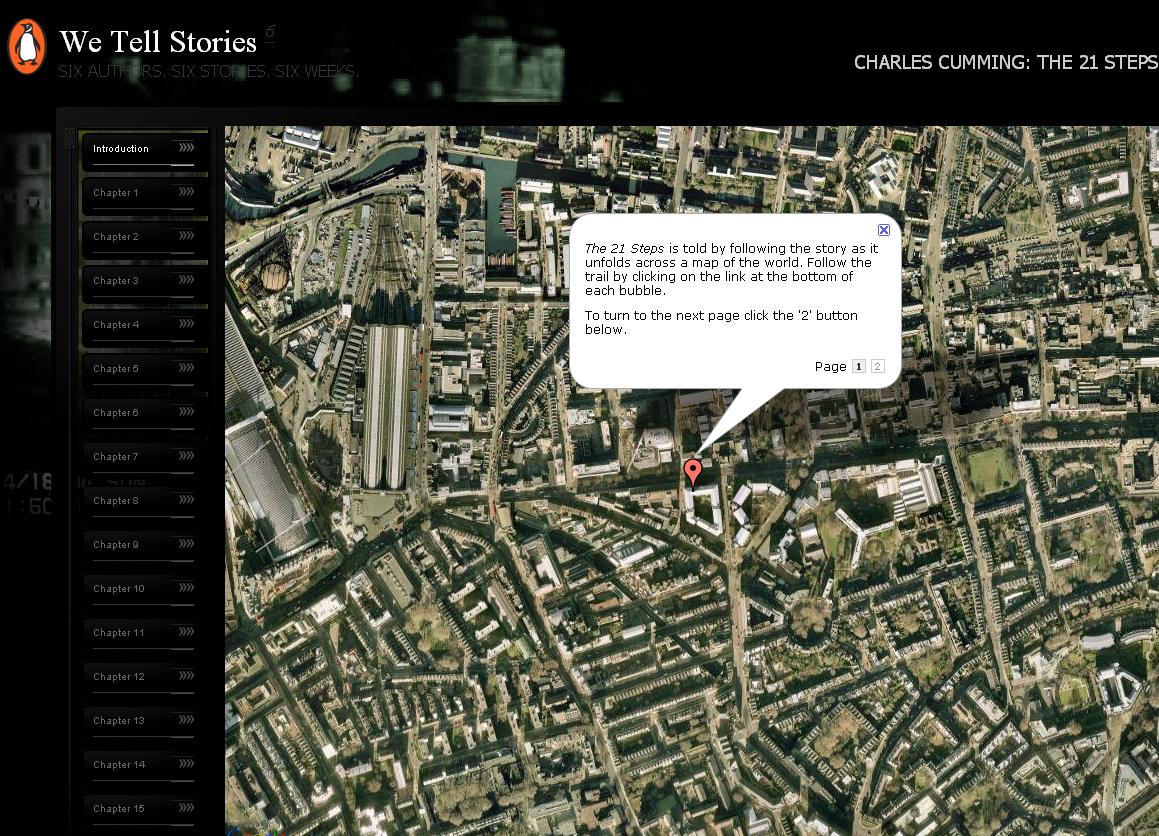Open the Introduction section
Image resolution: width=1159 pixels, height=836 pixels.
pos(121,149)
